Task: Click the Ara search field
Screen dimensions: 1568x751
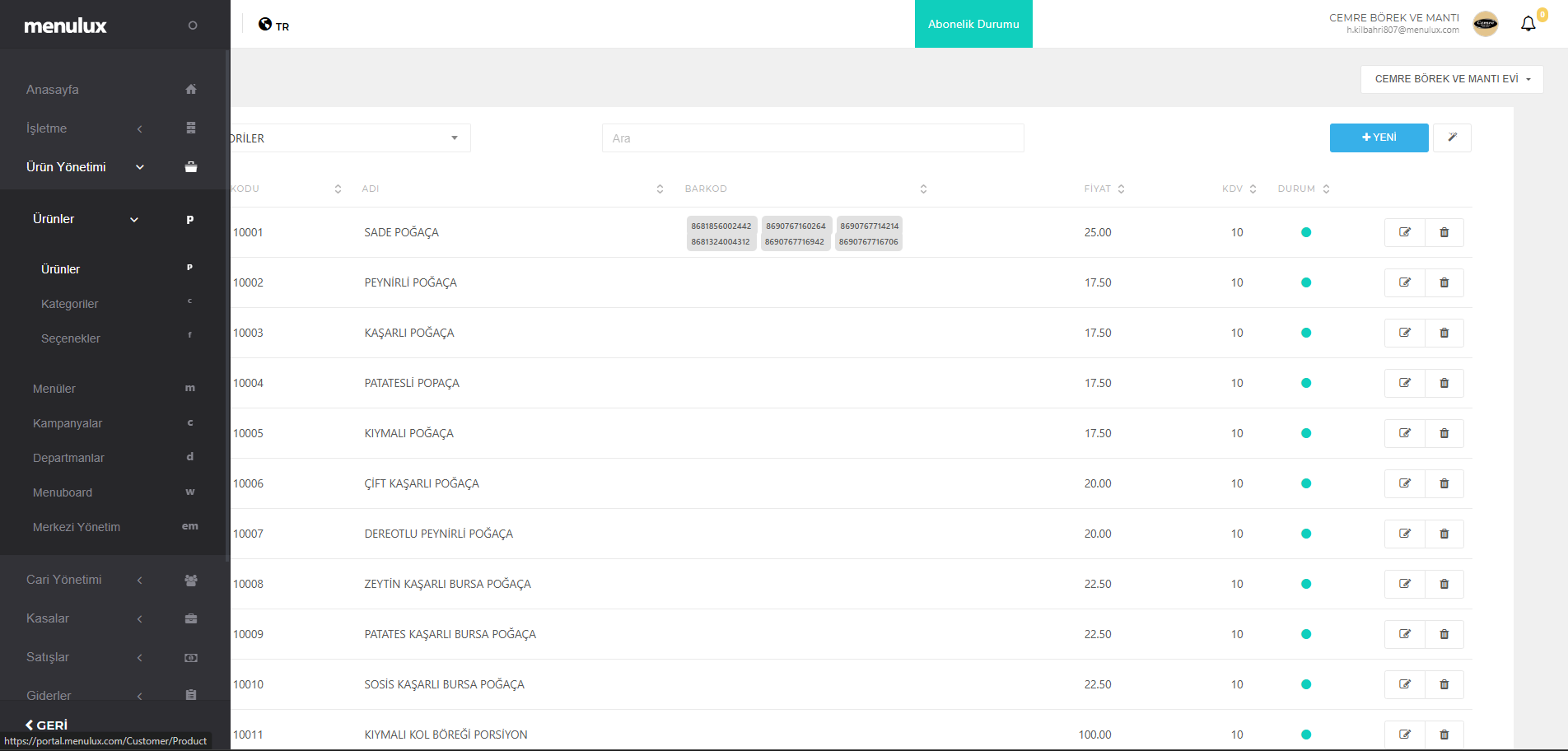Action: (813, 138)
